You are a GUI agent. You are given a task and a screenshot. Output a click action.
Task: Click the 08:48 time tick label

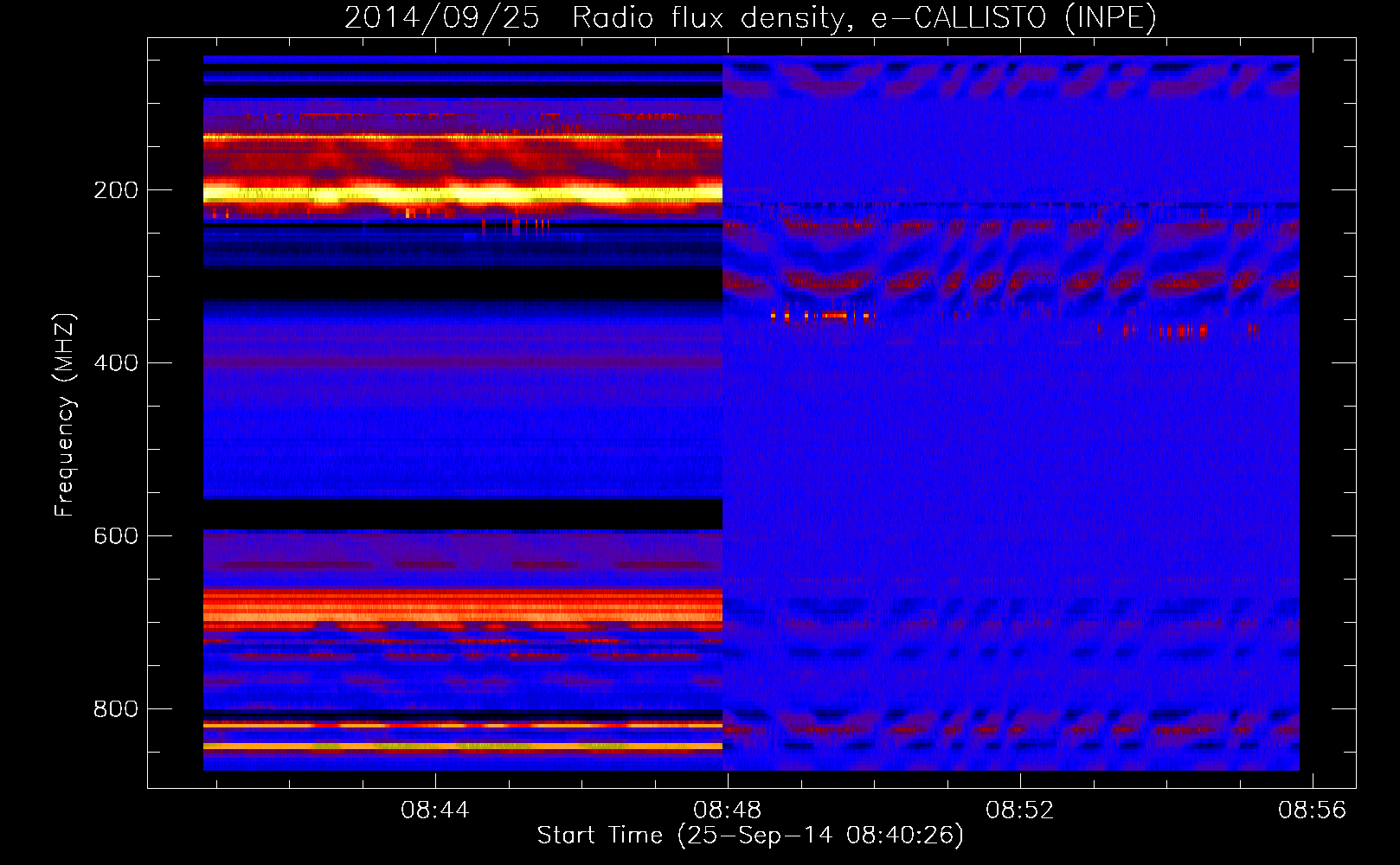click(x=728, y=811)
